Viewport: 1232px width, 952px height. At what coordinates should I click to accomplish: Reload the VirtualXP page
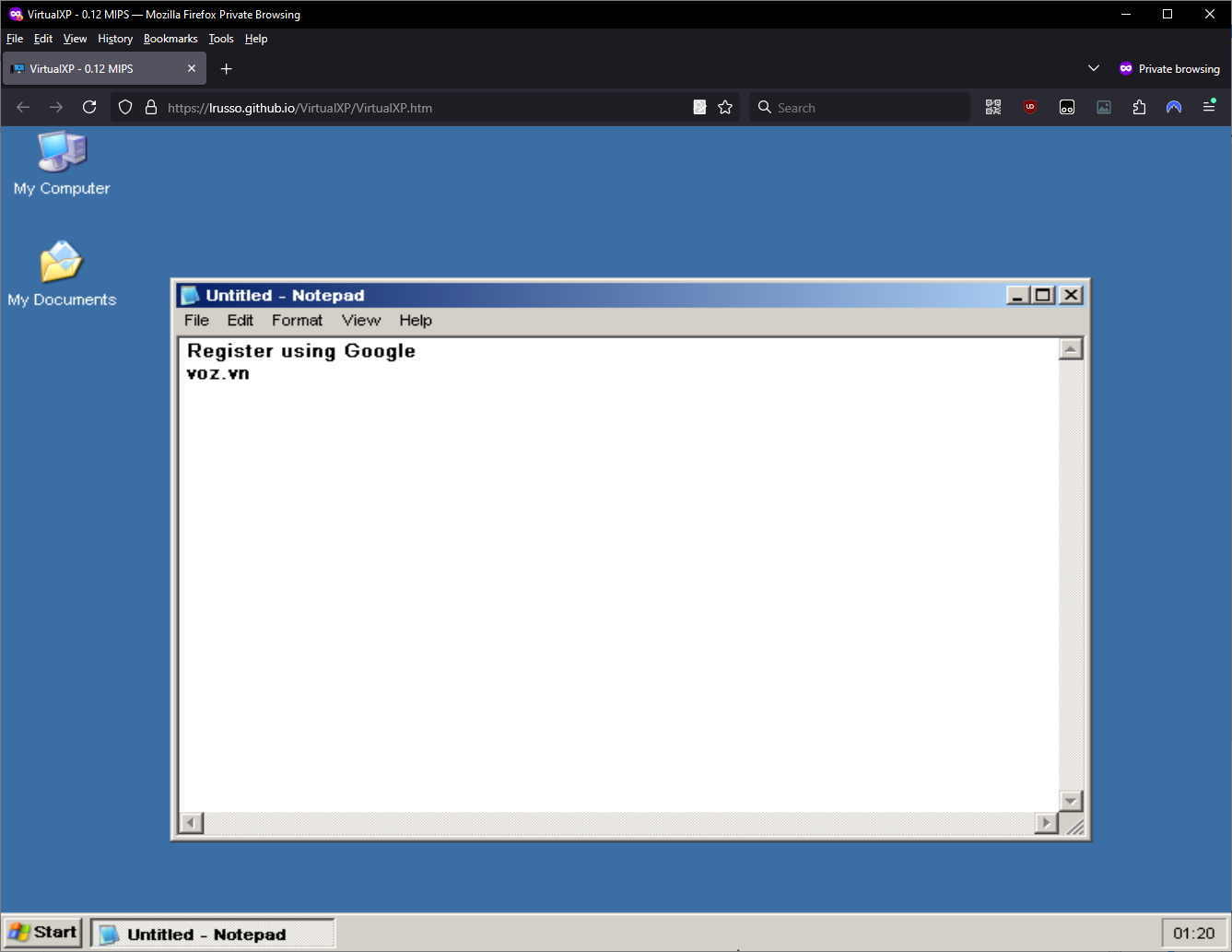tap(89, 108)
